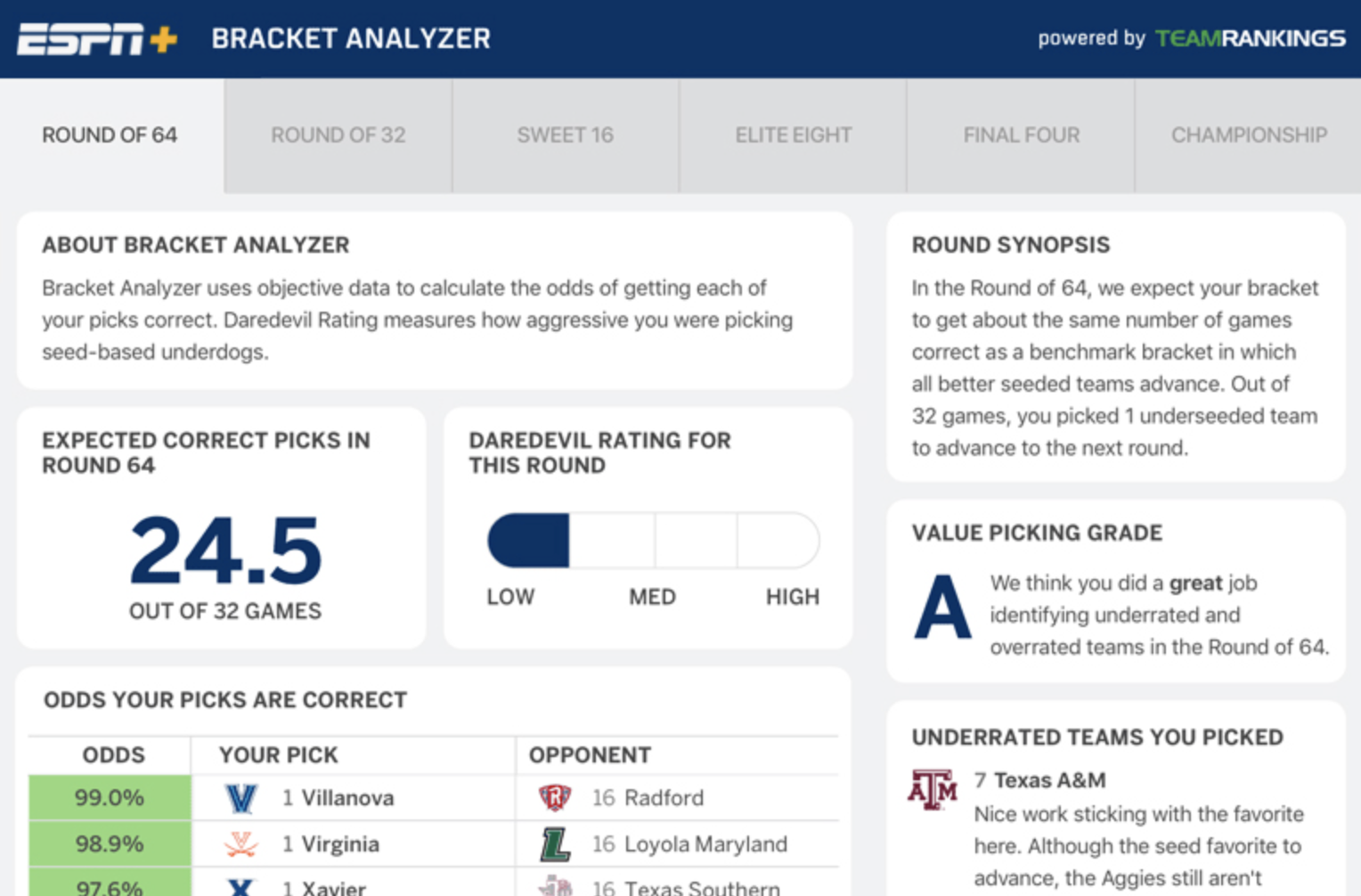Click the Radford shield logo
Viewport: 1361px width, 896px height.
550,797
